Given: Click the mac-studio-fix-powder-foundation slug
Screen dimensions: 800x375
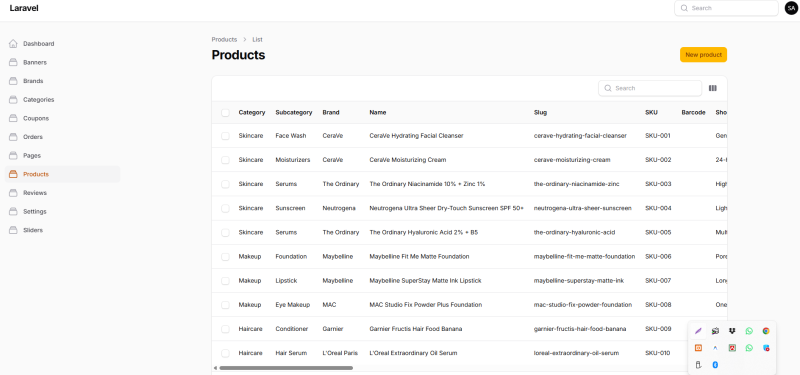Looking at the screenshot, I should pos(583,305).
